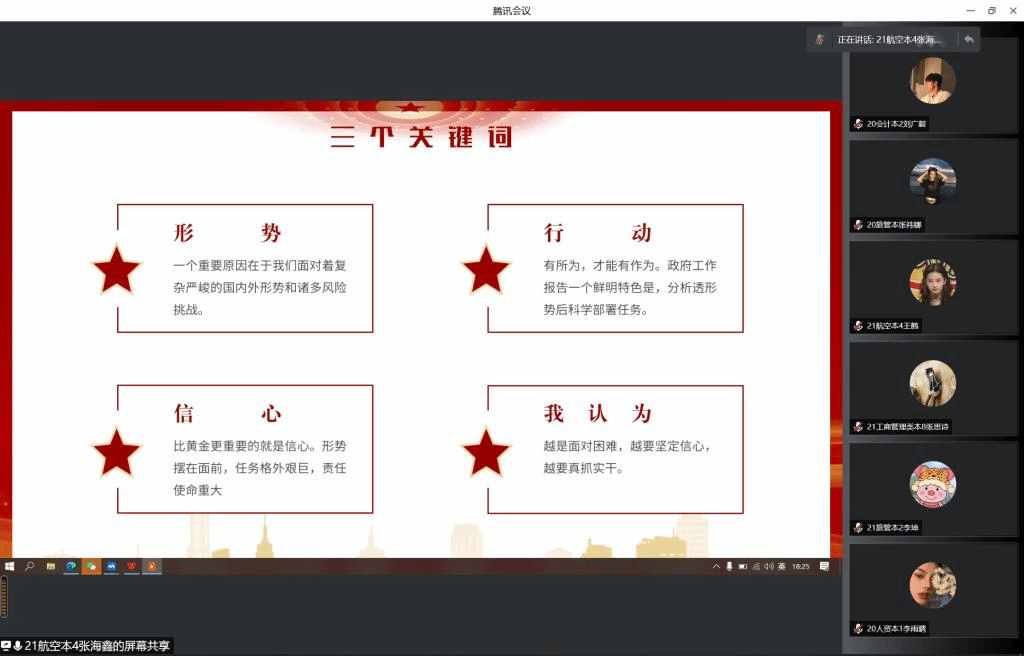Click the muted mic icon next to 21工商管理类本8 participant
The image size is (1024, 656).
pos(858,427)
